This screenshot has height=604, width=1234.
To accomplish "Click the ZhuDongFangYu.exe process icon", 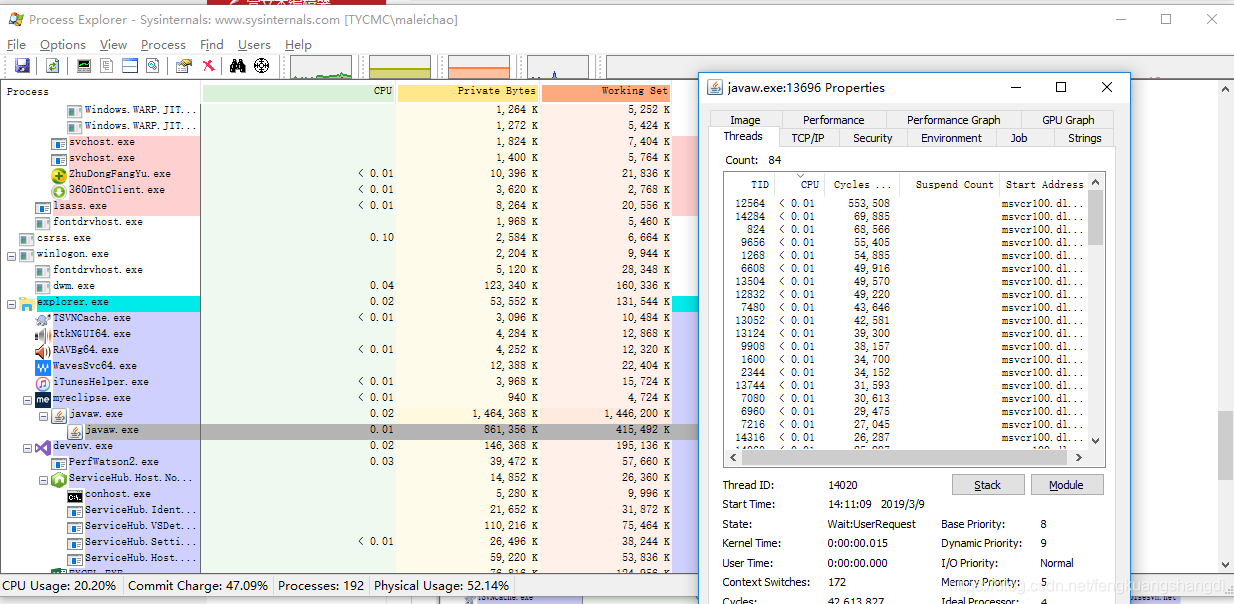I will pos(59,174).
